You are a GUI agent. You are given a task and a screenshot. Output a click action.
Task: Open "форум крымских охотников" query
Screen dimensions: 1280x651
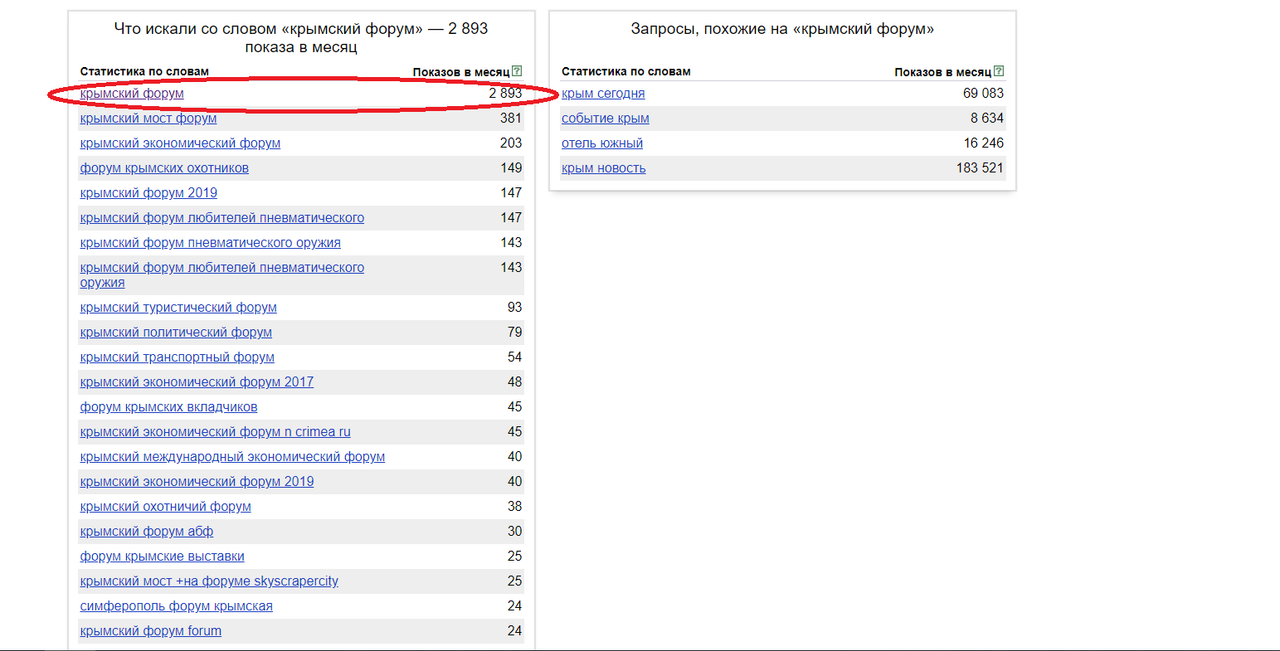164,168
